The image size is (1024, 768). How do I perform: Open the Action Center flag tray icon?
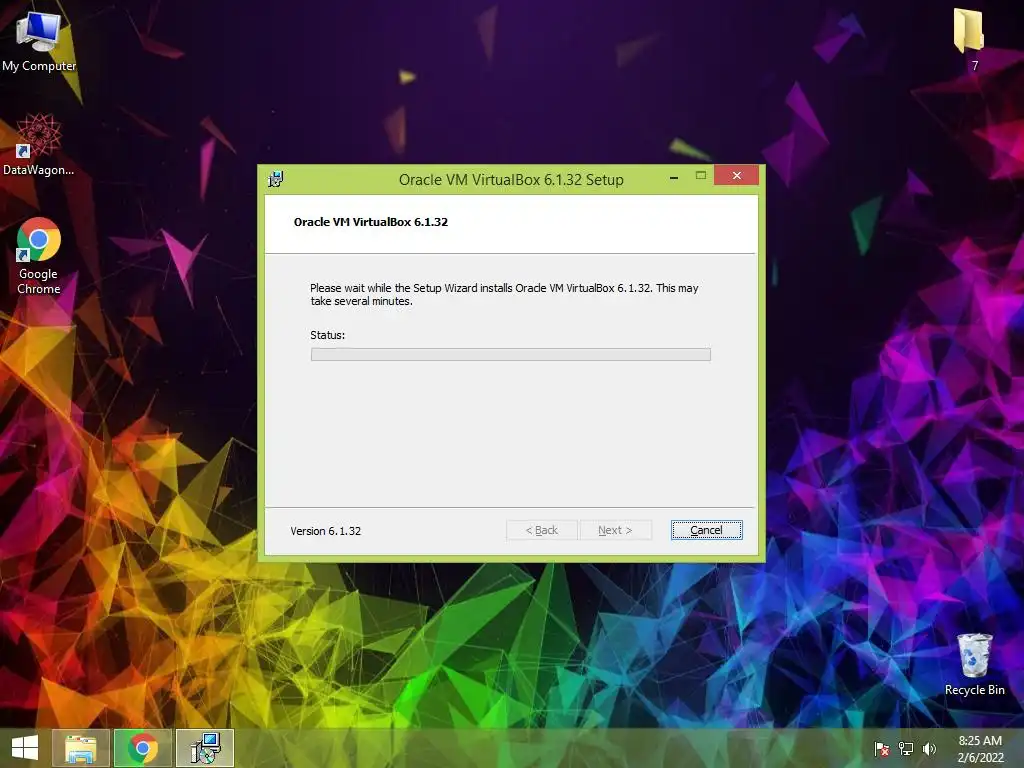pyautogui.click(x=881, y=748)
